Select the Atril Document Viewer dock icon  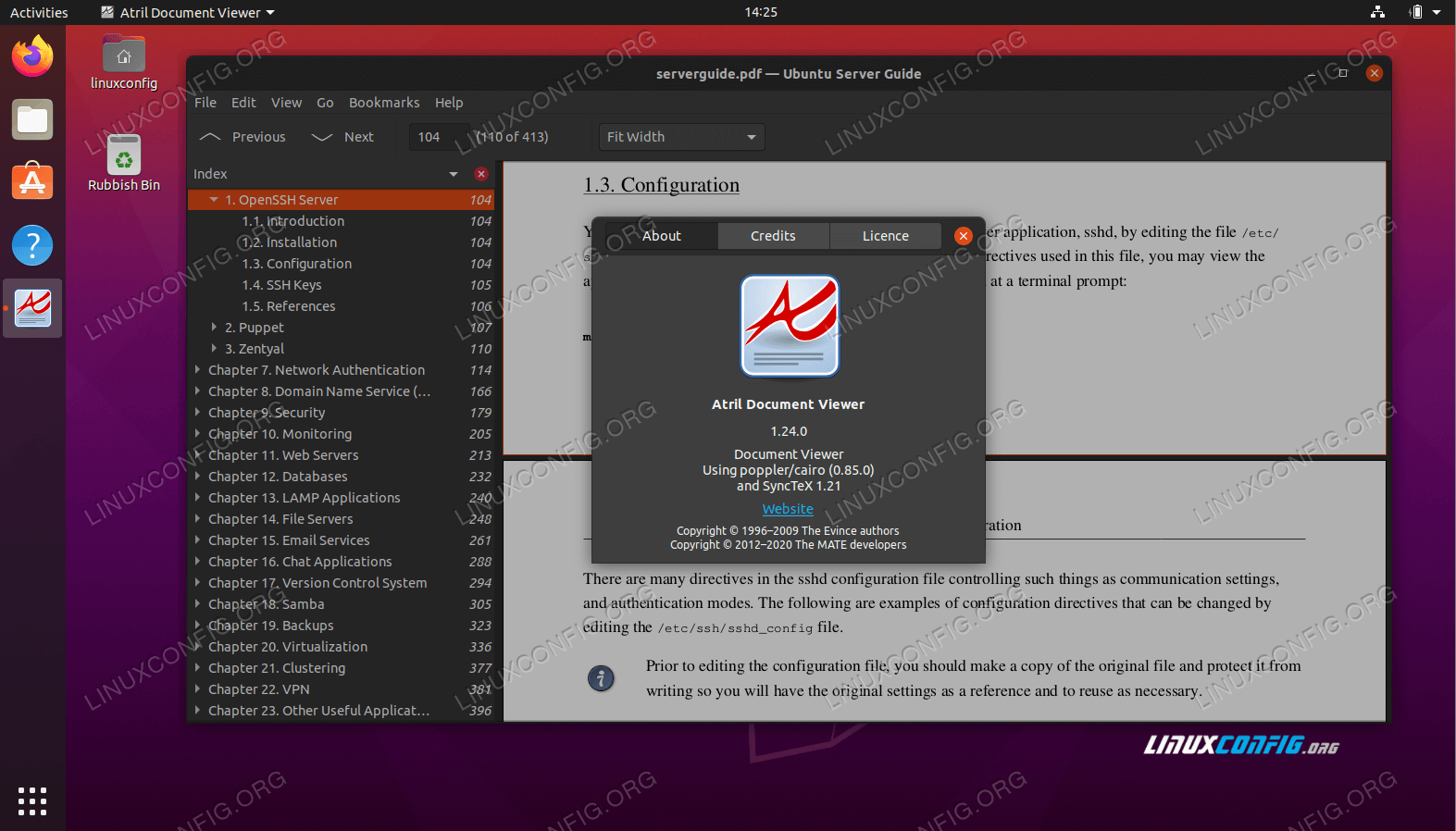pos(32,308)
